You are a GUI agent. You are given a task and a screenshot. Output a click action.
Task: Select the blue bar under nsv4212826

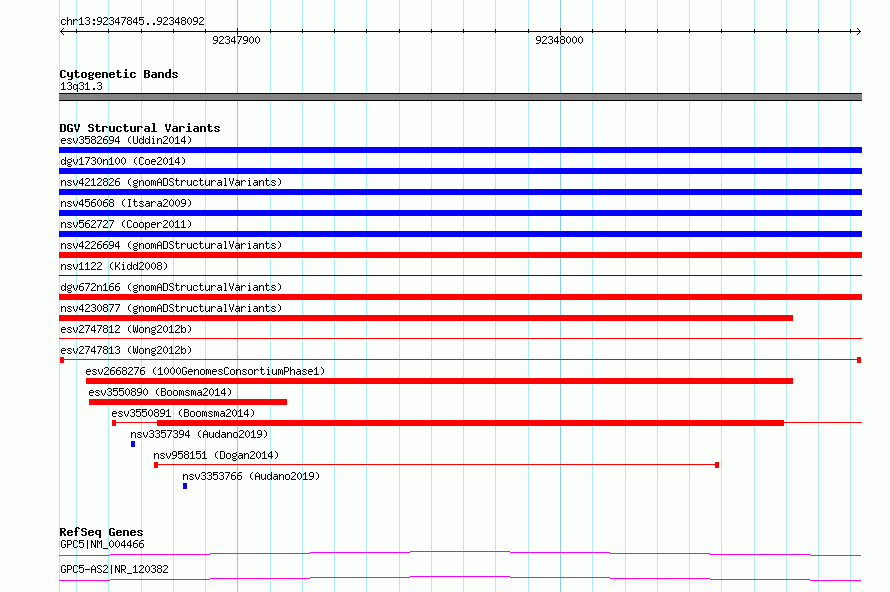(460, 192)
